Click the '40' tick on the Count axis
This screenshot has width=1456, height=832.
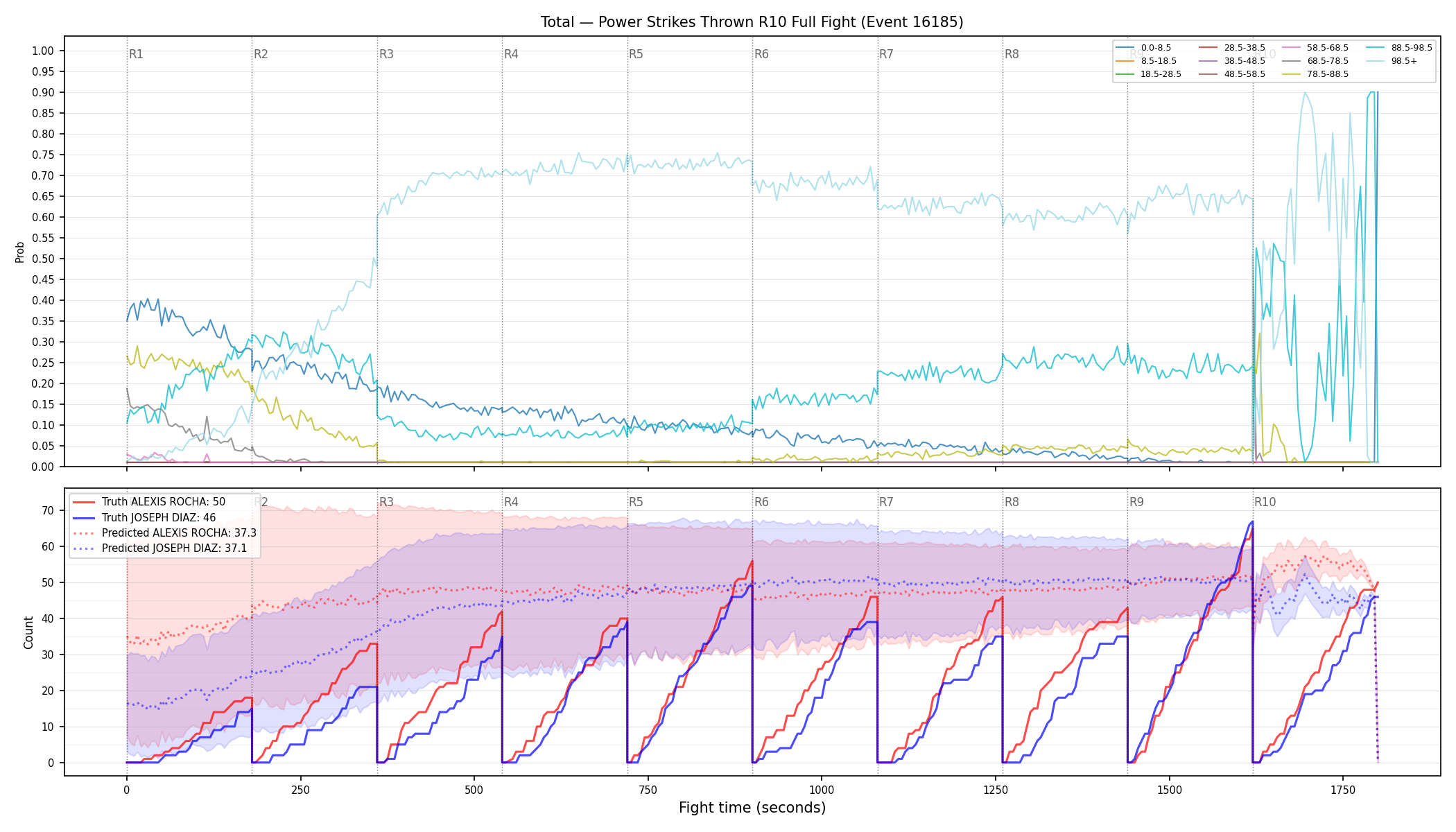pos(48,618)
